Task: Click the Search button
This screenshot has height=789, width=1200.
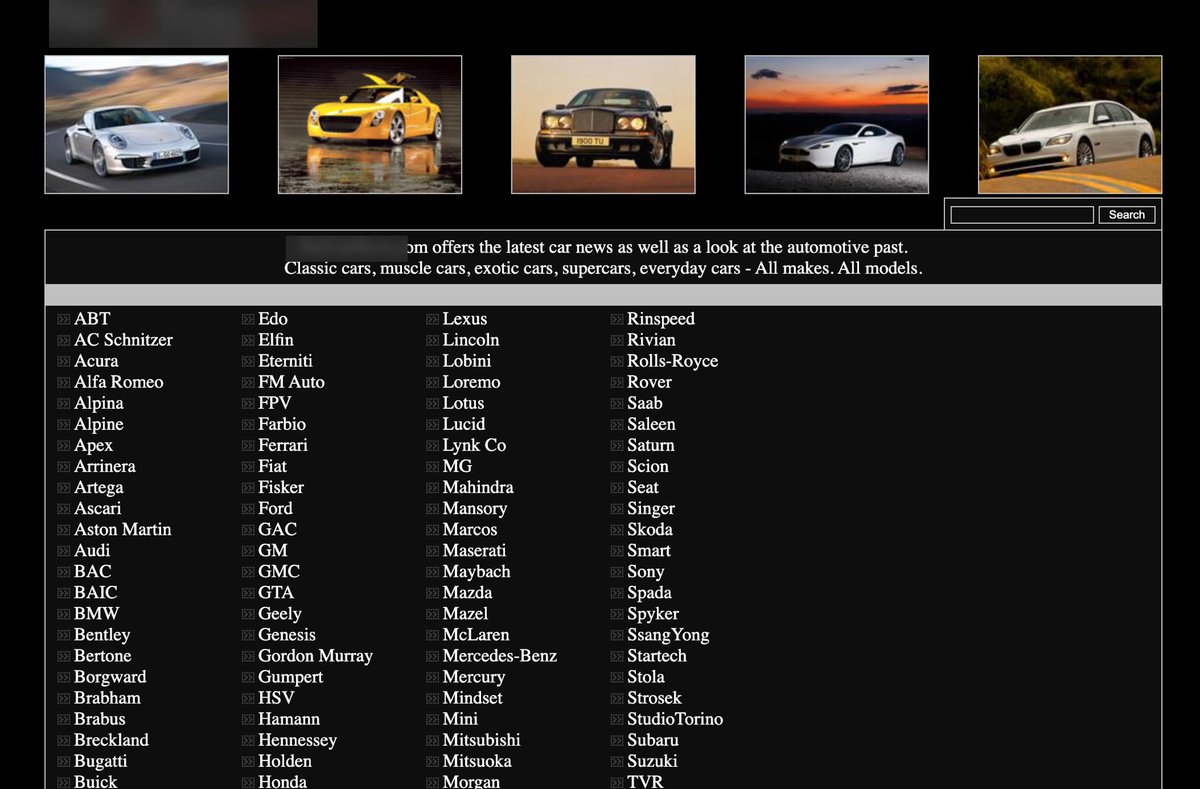Action: pyautogui.click(x=1127, y=215)
